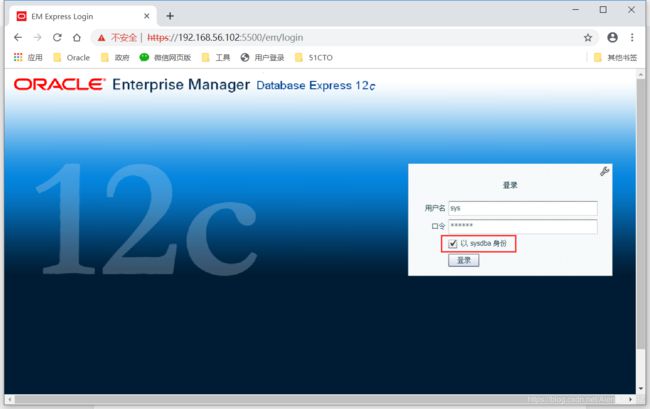Reload the EM Express login page
The height and width of the screenshot is (409, 650).
point(57,38)
